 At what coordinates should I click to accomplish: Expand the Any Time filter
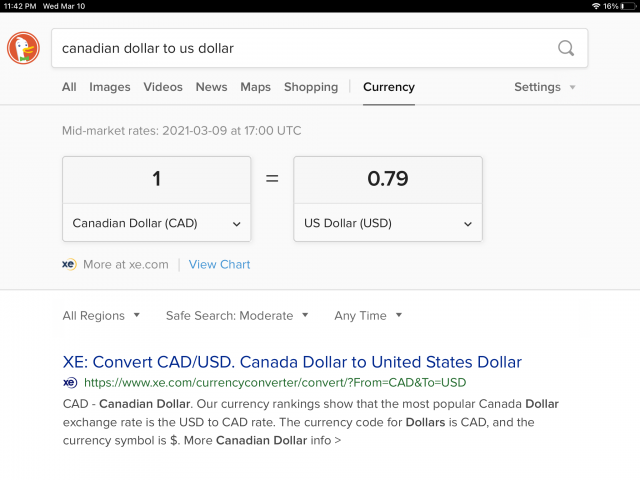click(x=368, y=316)
